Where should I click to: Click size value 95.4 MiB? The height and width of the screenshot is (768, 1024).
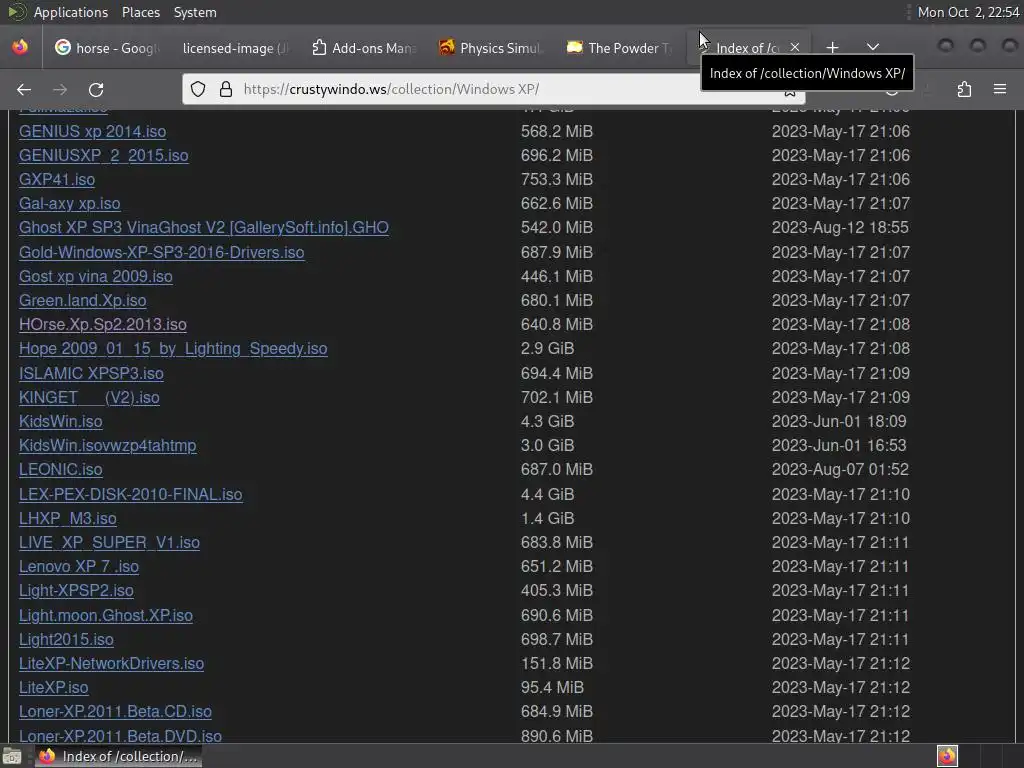point(552,688)
